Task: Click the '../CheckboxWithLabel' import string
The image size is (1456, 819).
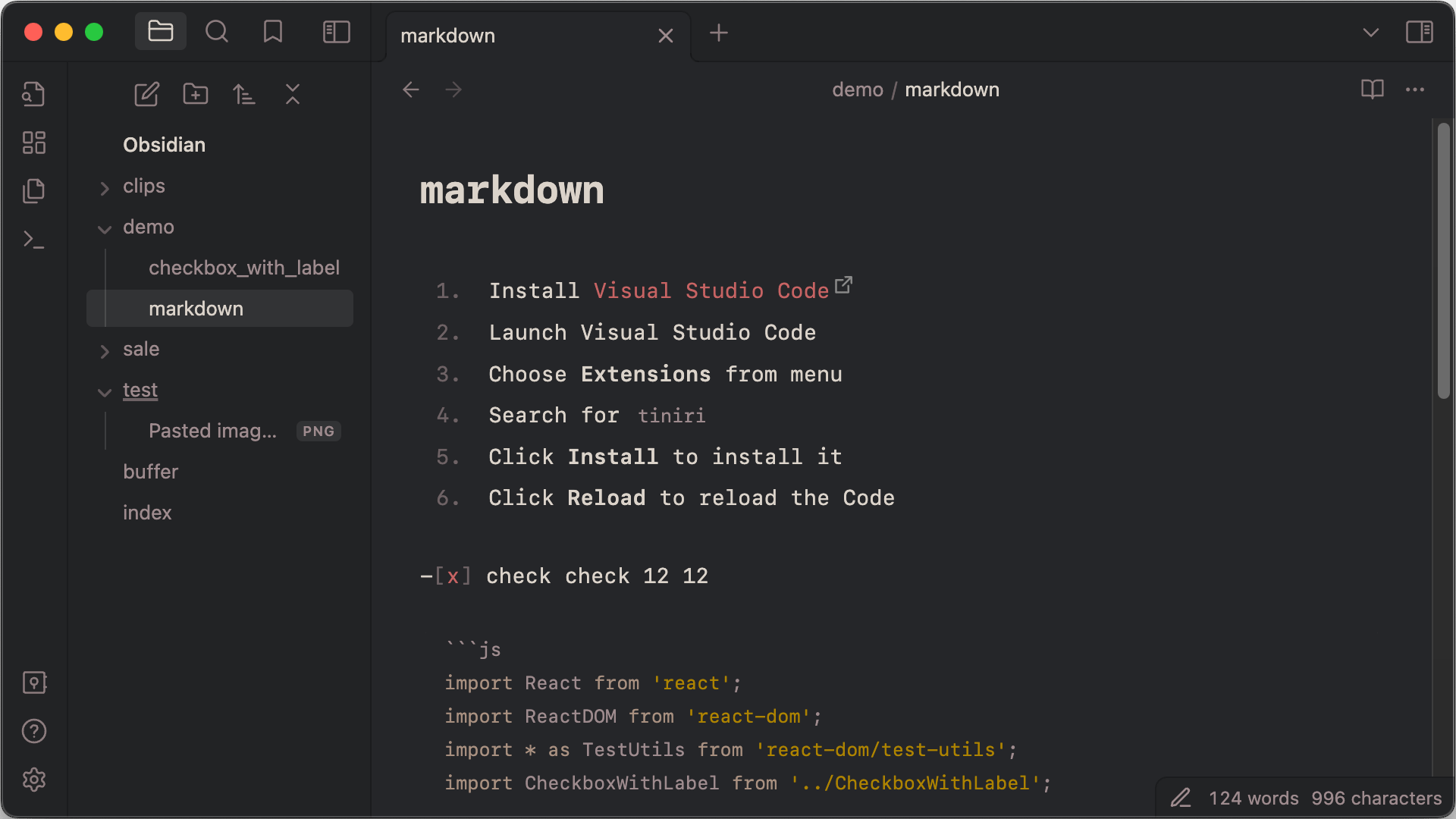Action: 915,783
